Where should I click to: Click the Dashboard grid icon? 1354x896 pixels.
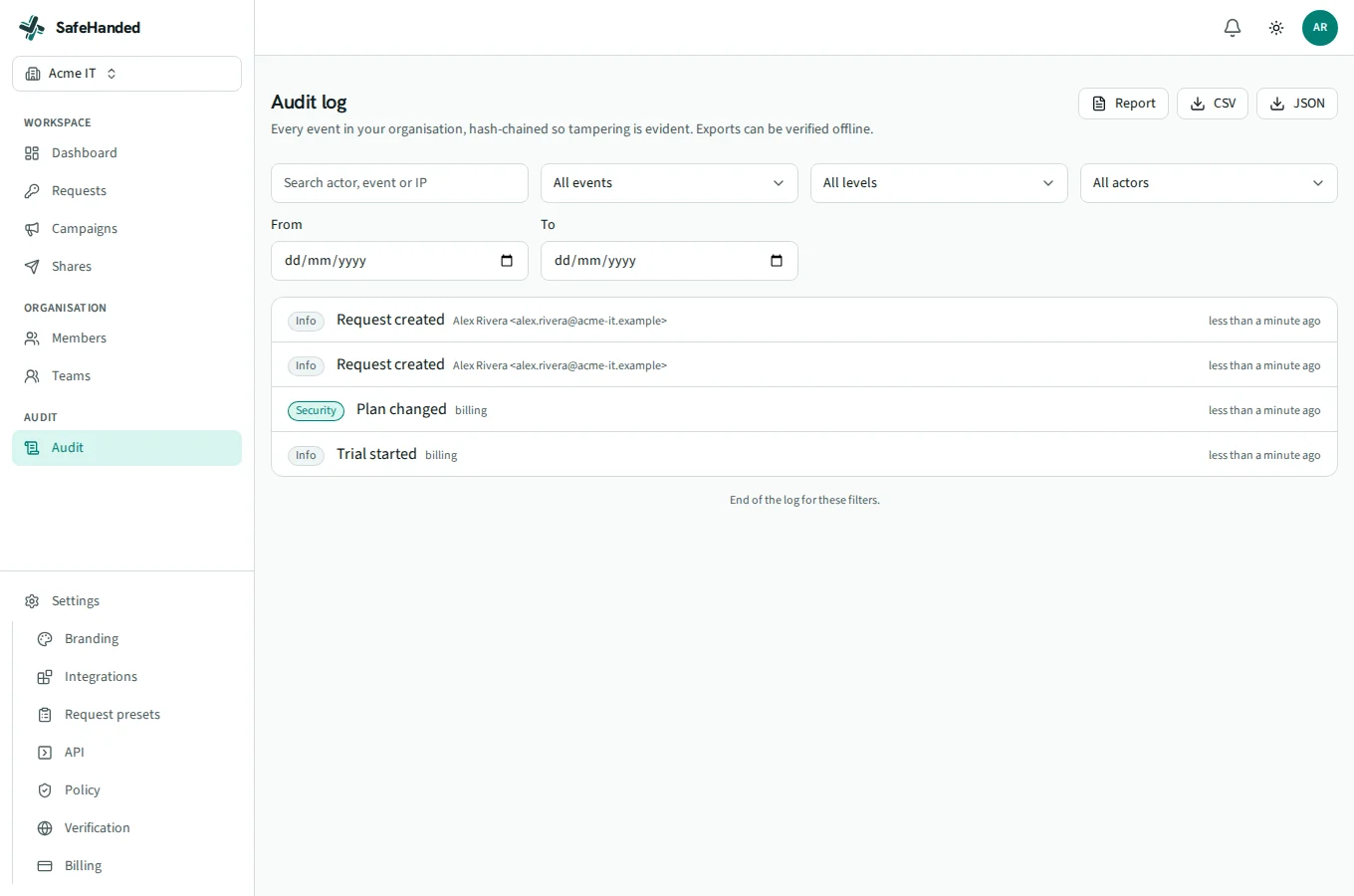(32, 153)
